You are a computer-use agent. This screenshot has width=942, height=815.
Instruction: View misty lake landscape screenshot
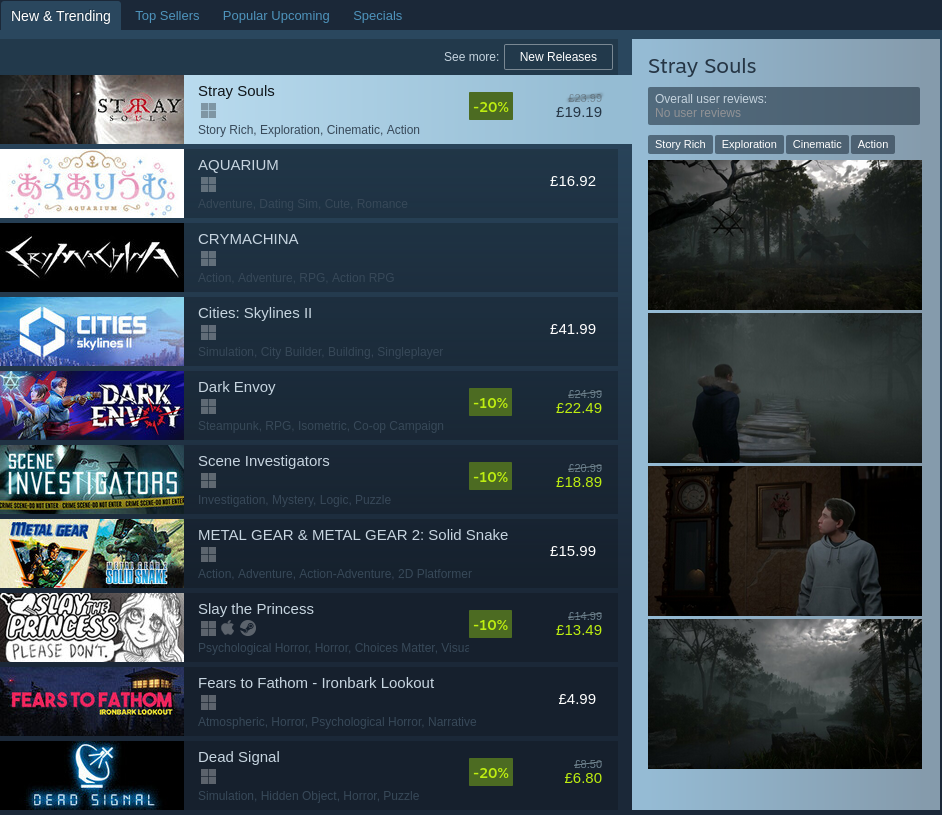(x=785, y=694)
